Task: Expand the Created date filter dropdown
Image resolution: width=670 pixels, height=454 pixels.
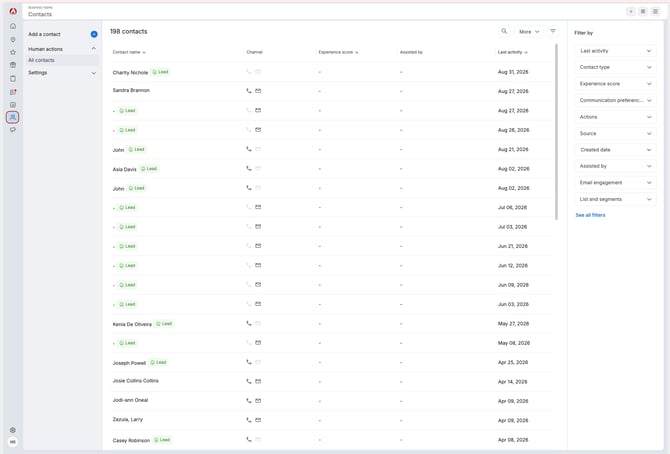Action: (x=615, y=150)
